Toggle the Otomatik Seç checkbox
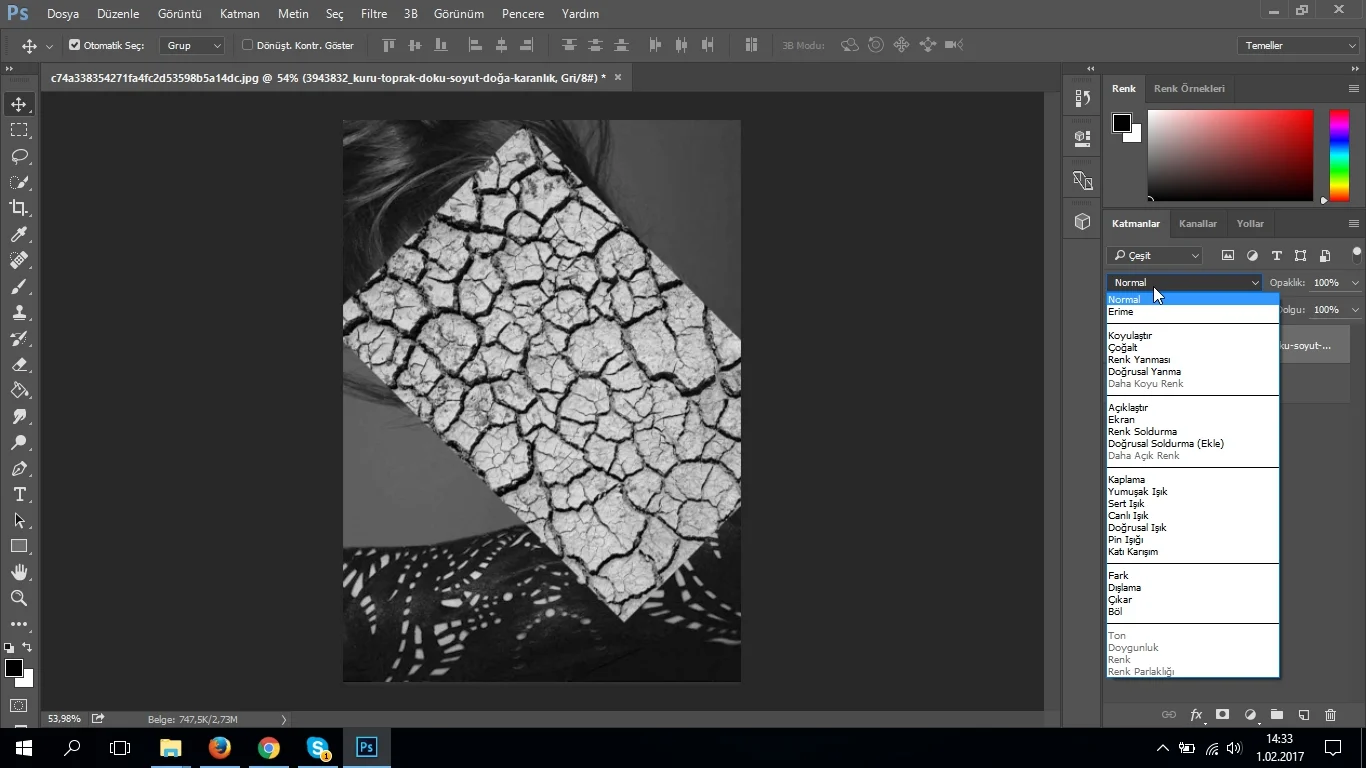 [74, 45]
